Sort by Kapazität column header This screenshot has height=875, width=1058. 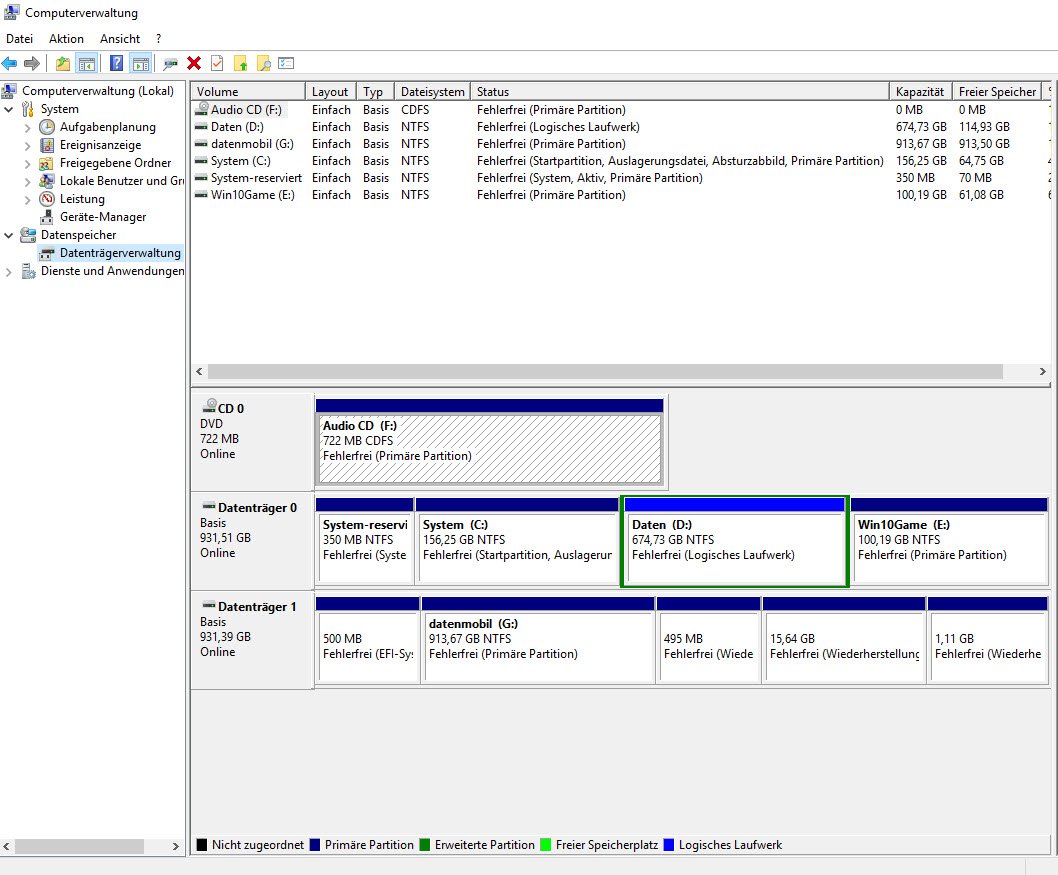920,92
